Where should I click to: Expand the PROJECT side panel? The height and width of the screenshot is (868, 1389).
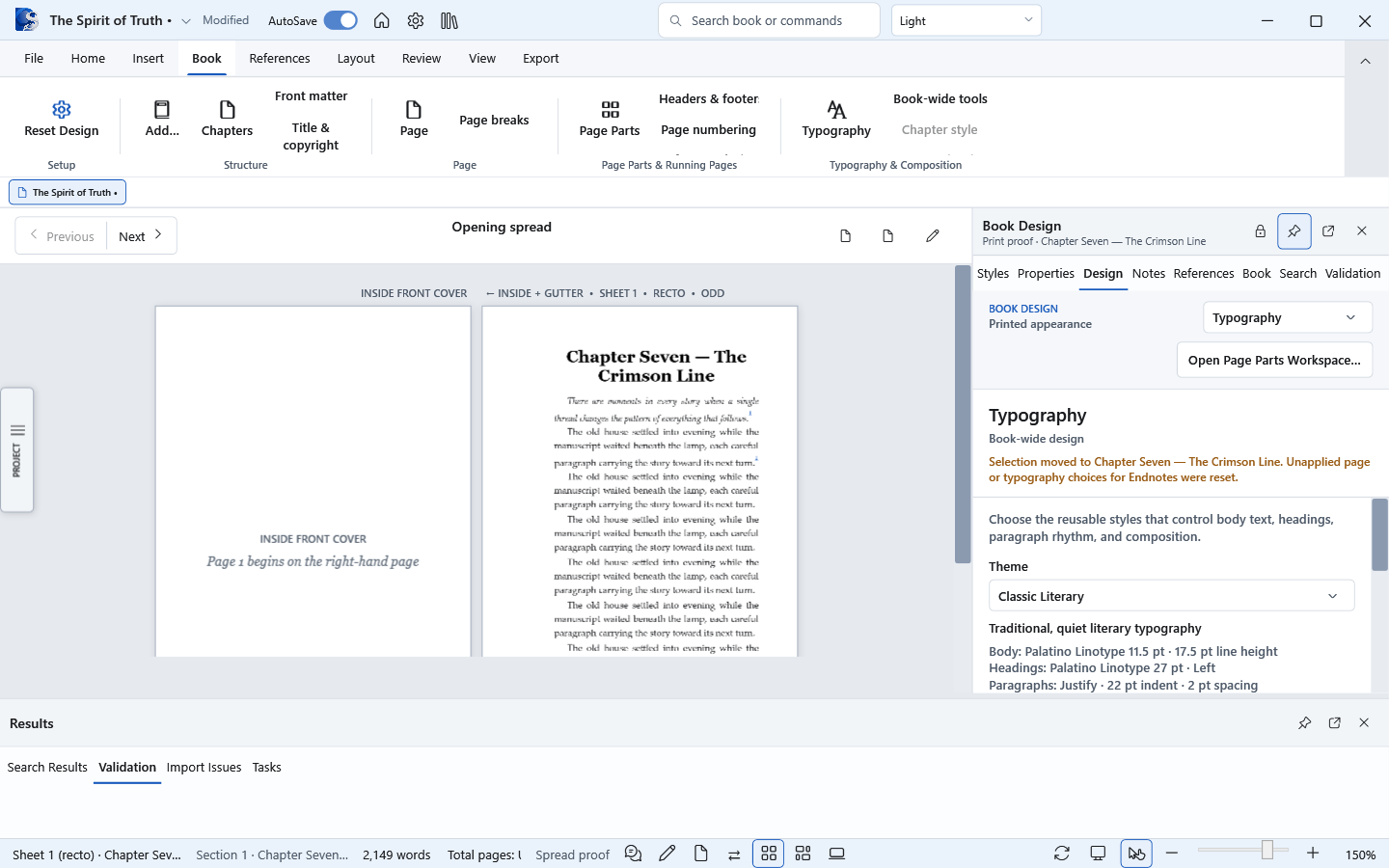click(17, 449)
